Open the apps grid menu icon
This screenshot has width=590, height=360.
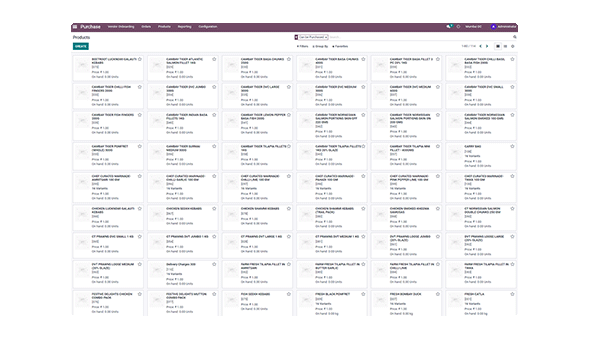[75, 27]
